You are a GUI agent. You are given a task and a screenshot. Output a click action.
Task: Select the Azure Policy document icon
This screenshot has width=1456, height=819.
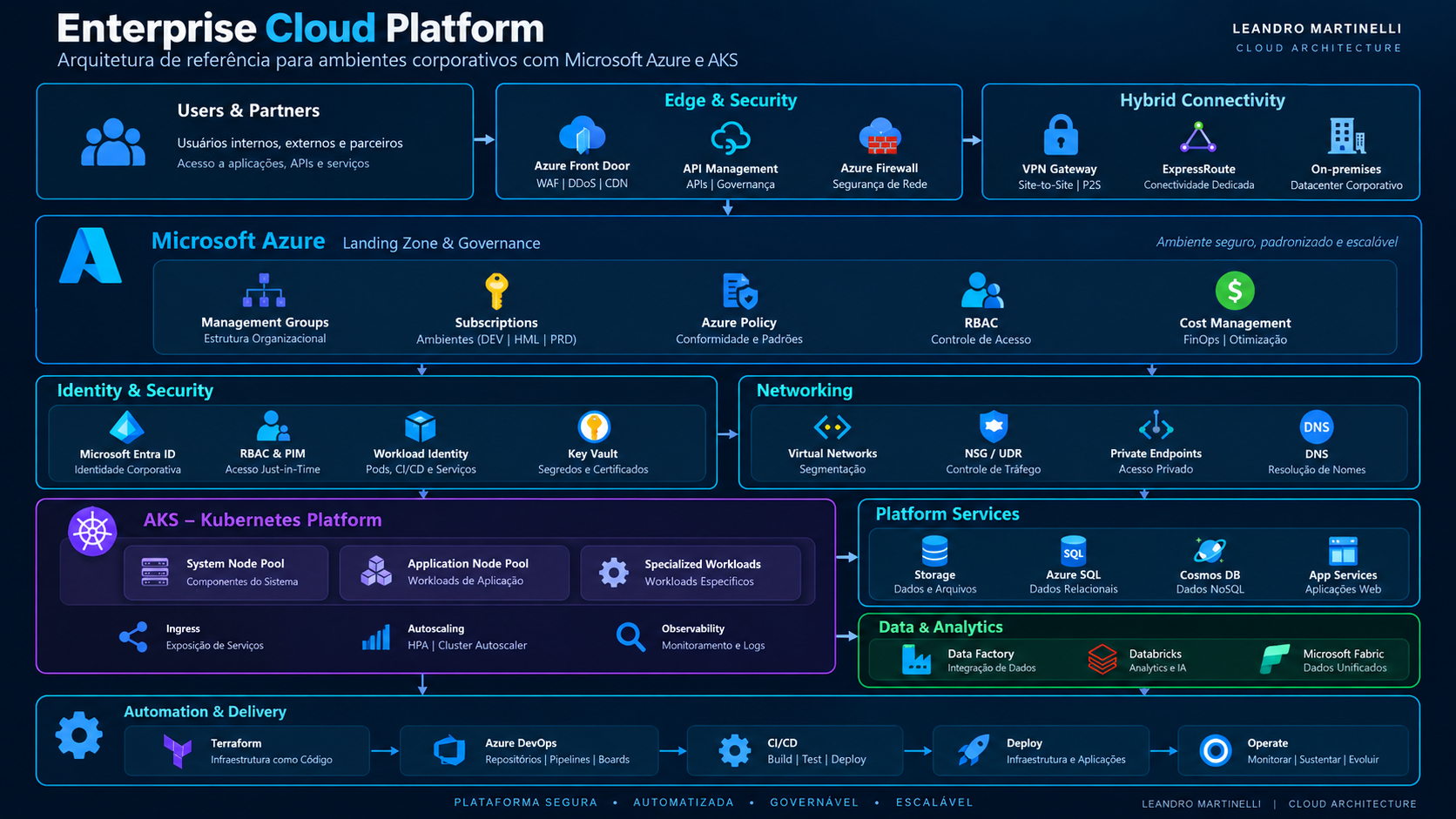tap(739, 292)
